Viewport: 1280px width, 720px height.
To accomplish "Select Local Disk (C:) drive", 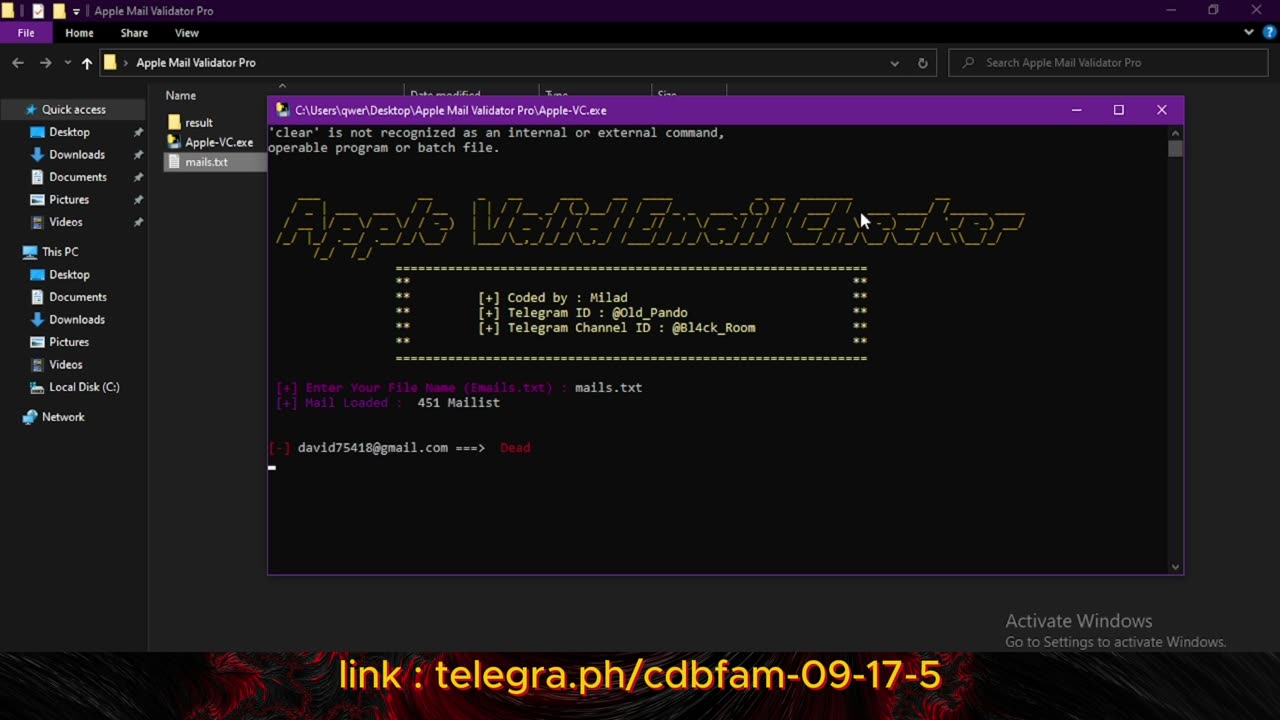I will click(x=84, y=387).
